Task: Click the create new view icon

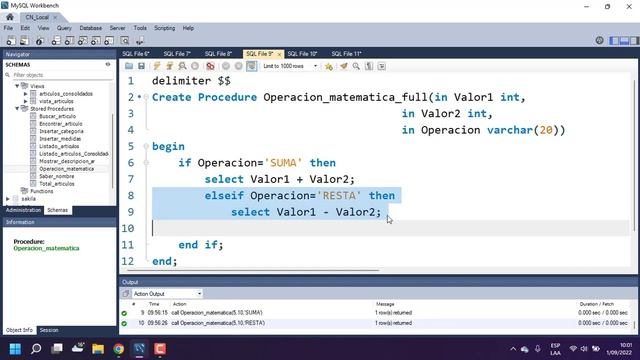Action: (x=82, y=41)
